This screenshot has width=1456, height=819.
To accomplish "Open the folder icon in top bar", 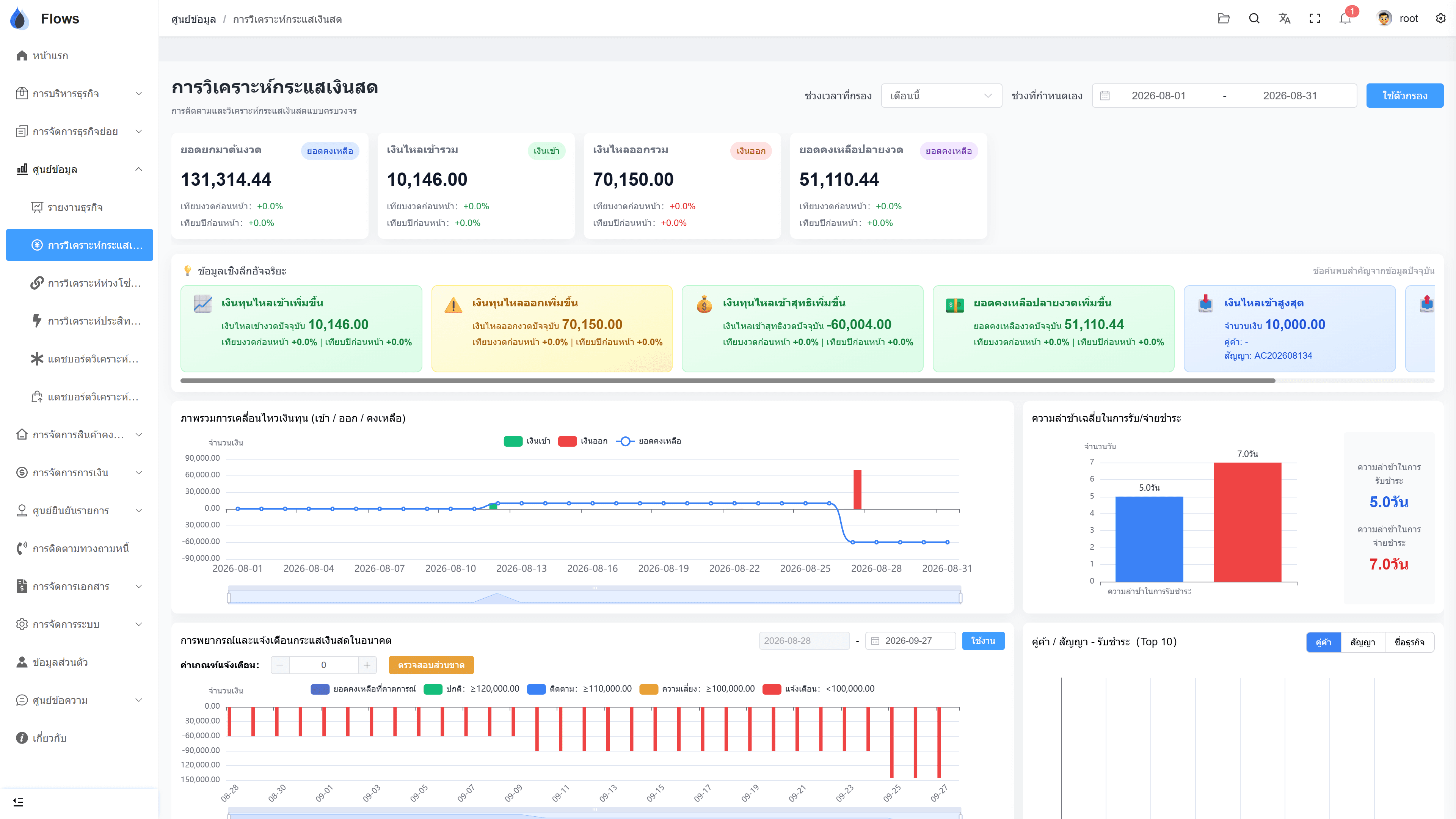I will tap(1223, 19).
